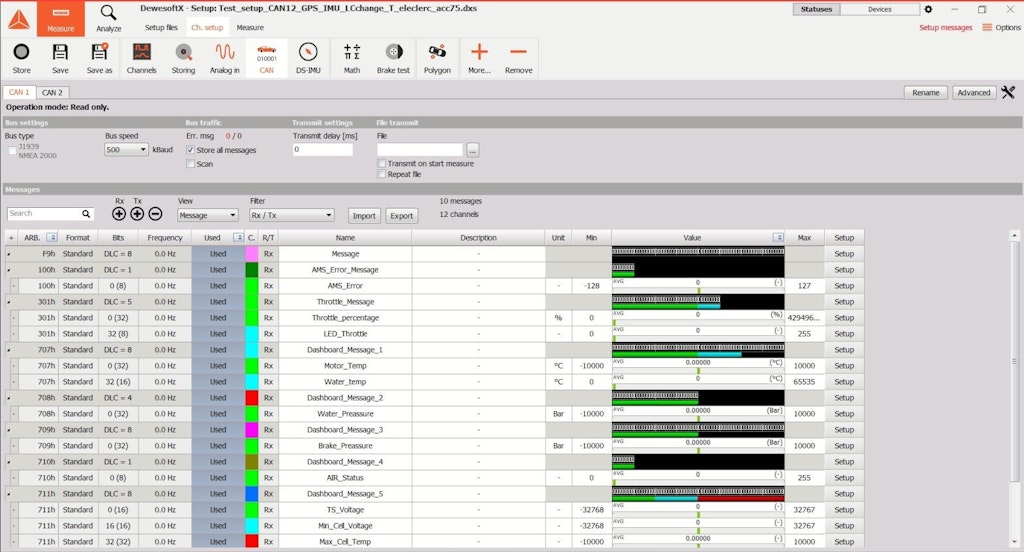Change color swatch of Message F9h
Screen dimensions: 1024x552
coord(251,253)
